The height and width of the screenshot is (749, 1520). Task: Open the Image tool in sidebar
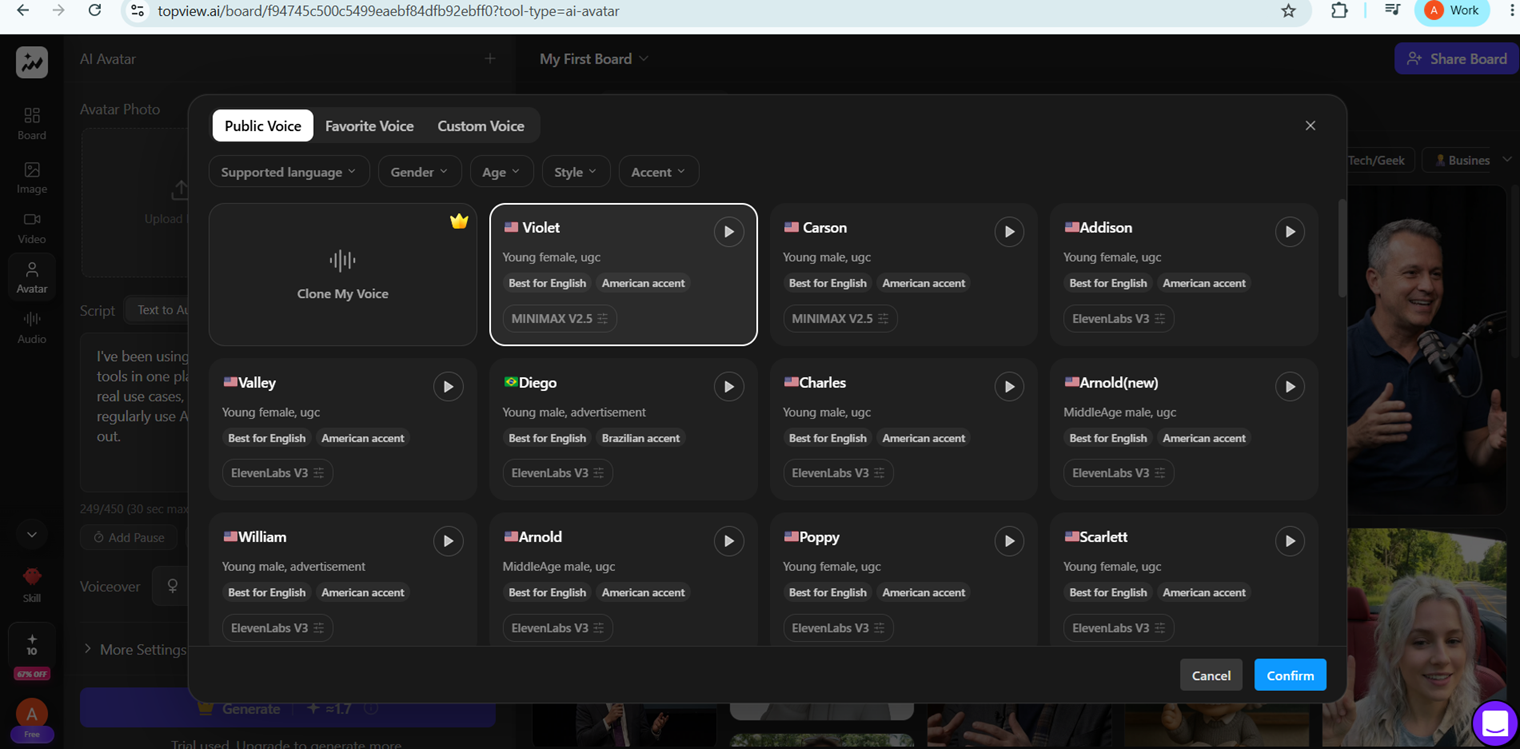32,177
